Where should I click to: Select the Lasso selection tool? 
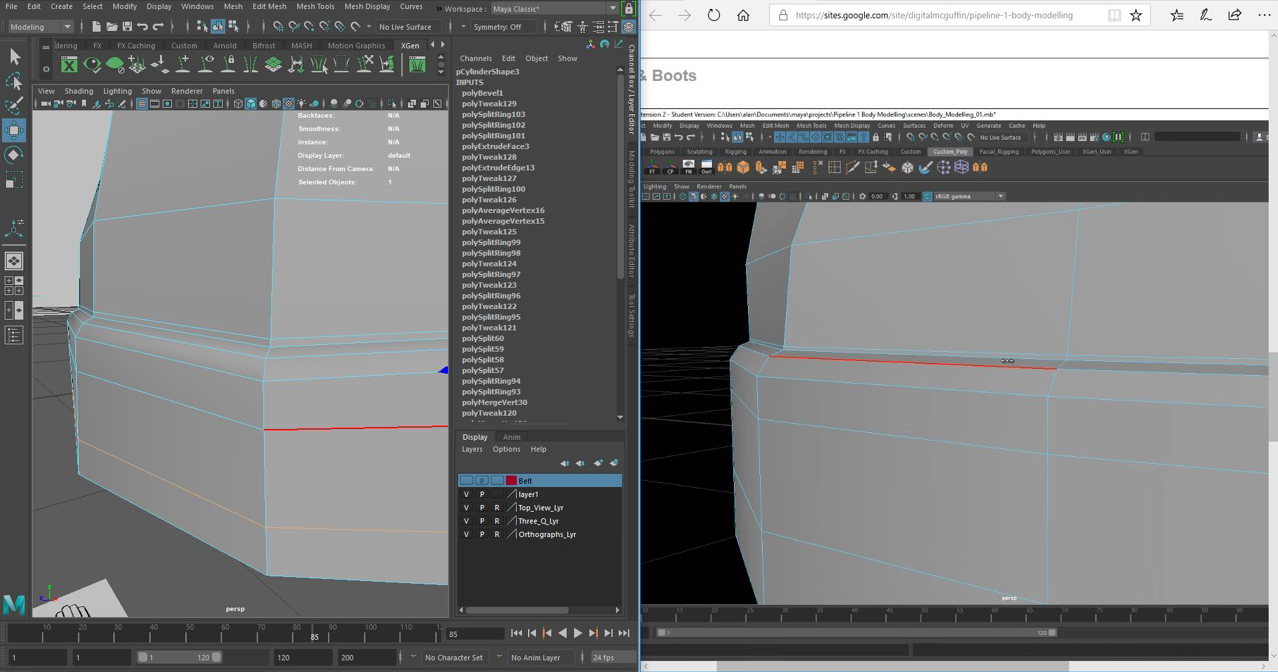[x=14, y=81]
